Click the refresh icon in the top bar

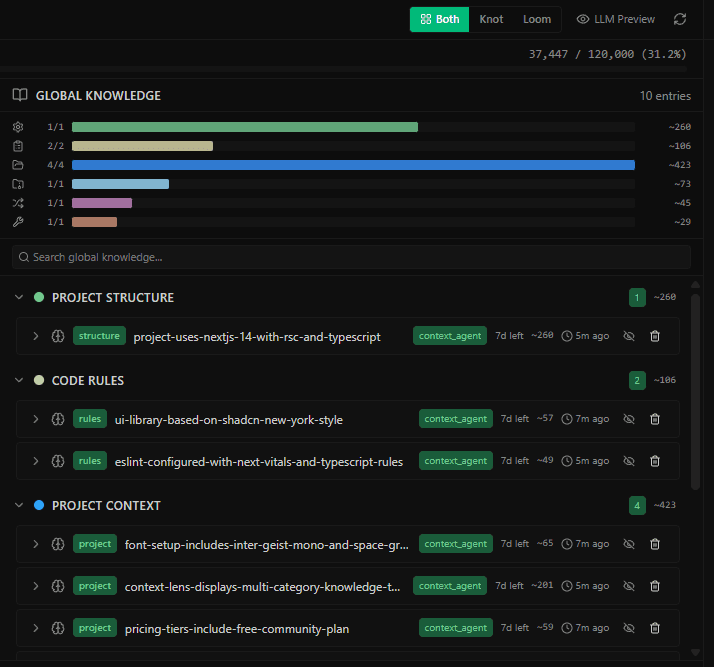(680, 19)
